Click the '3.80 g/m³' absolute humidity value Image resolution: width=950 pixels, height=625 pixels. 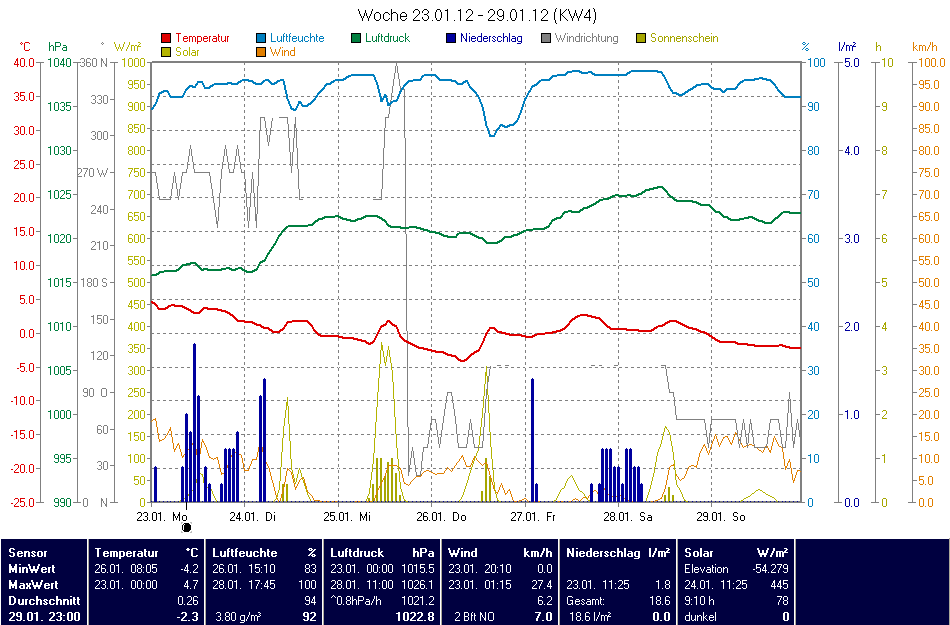pos(237,617)
